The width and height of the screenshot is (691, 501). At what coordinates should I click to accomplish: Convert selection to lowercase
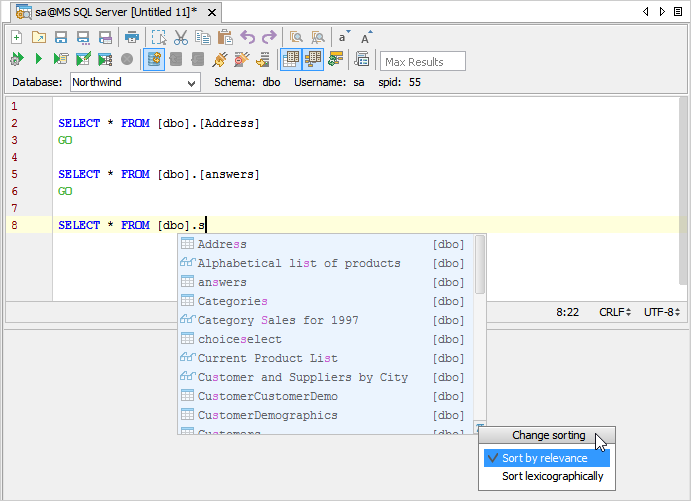pos(344,37)
